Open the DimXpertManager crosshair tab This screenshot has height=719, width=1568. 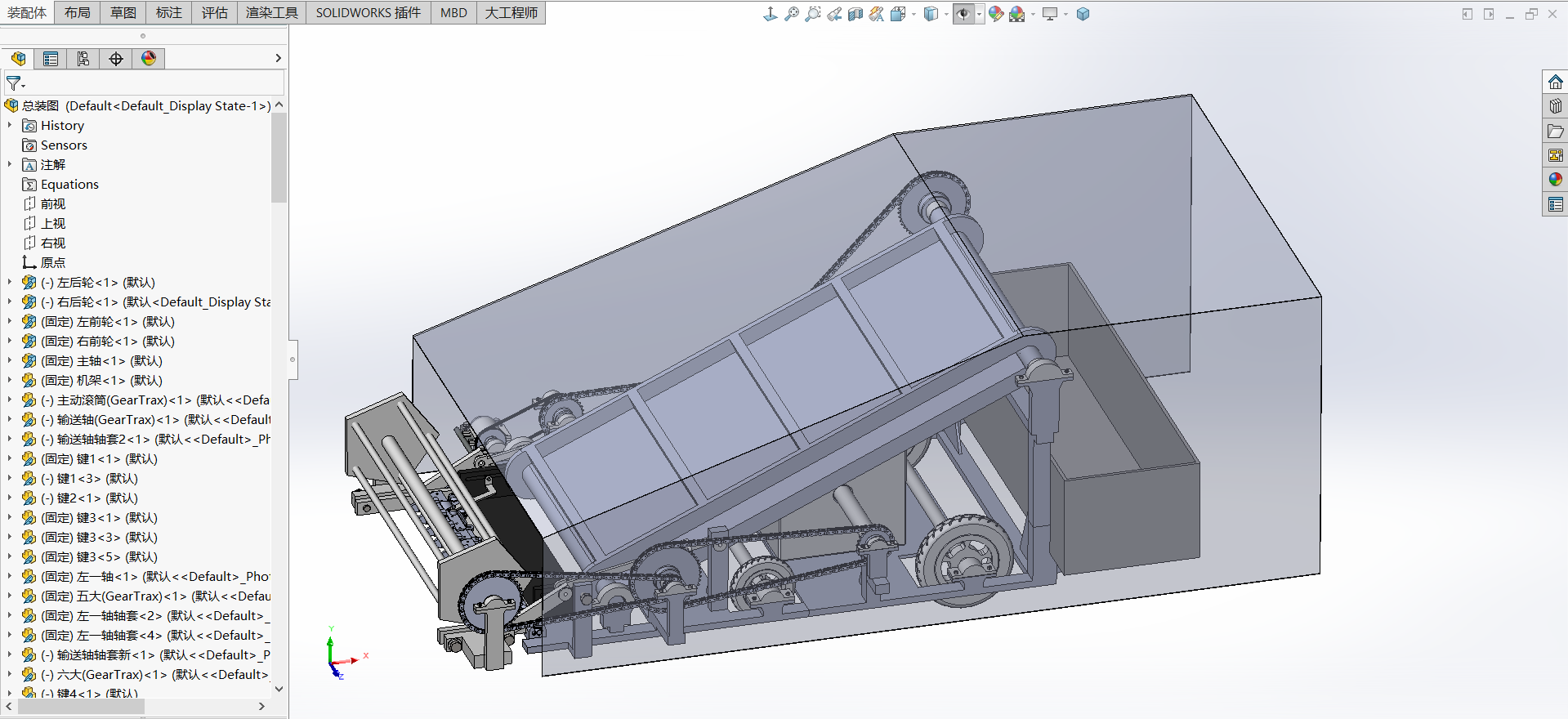tap(116, 59)
